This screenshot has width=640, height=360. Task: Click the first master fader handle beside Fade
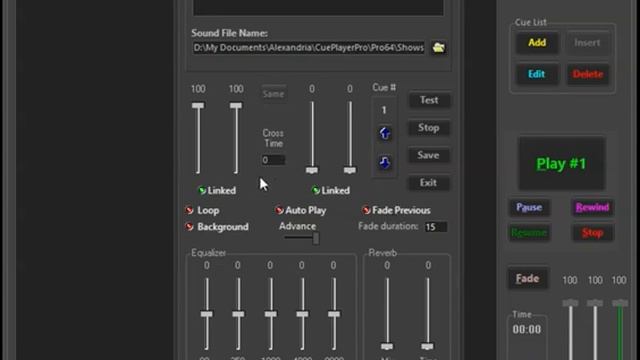(x=570, y=303)
